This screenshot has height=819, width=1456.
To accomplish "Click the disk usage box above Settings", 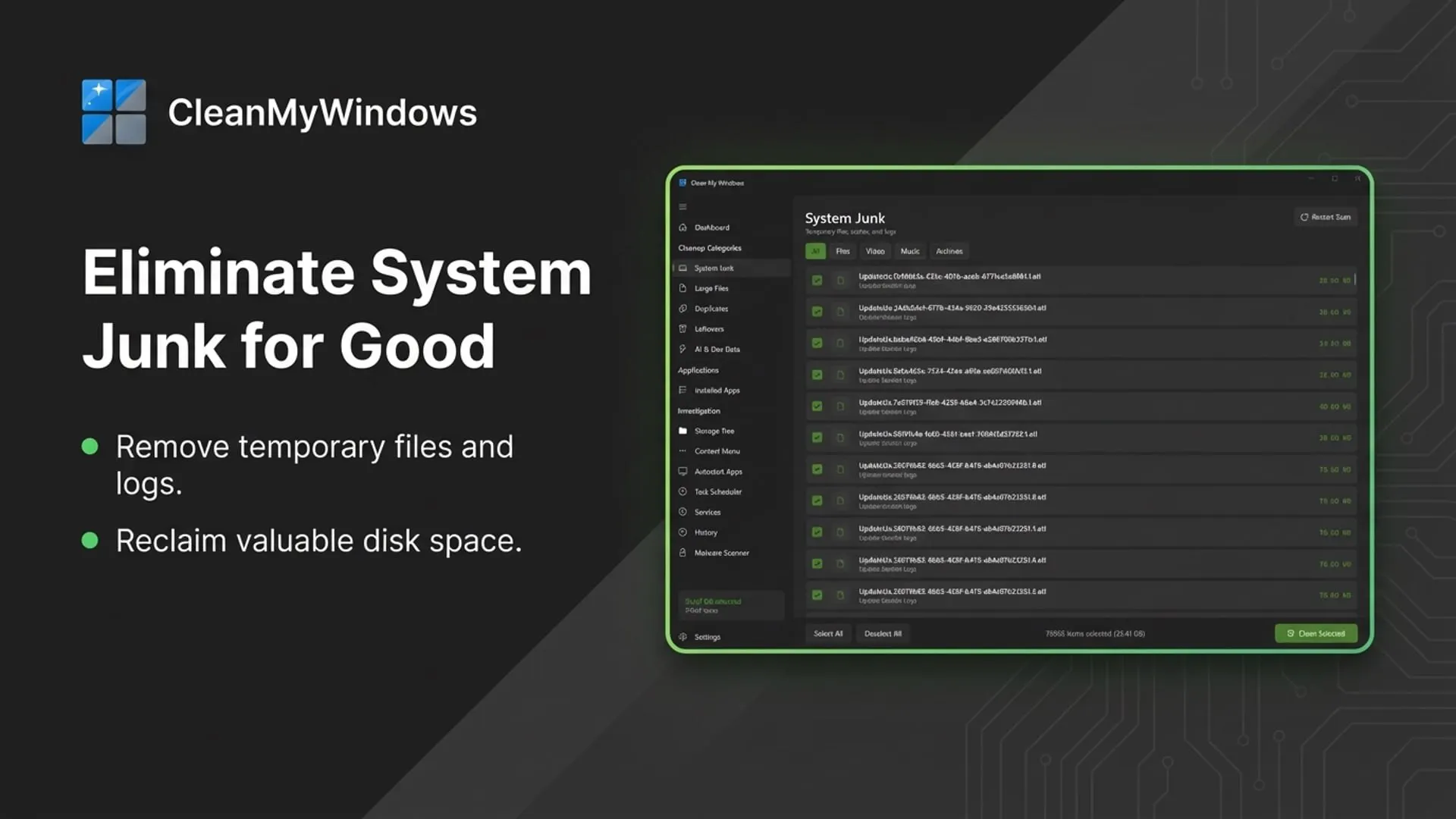I will point(730,605).
